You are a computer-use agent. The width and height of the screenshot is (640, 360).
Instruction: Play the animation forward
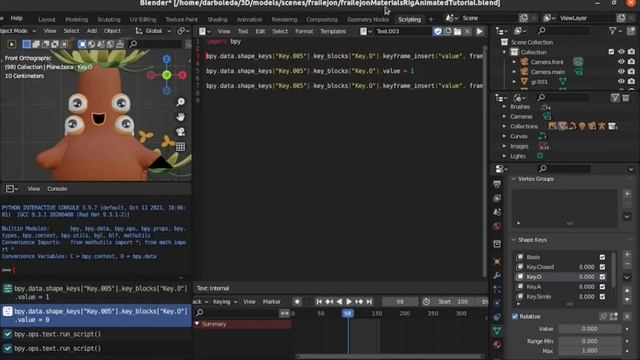[349, 302]
